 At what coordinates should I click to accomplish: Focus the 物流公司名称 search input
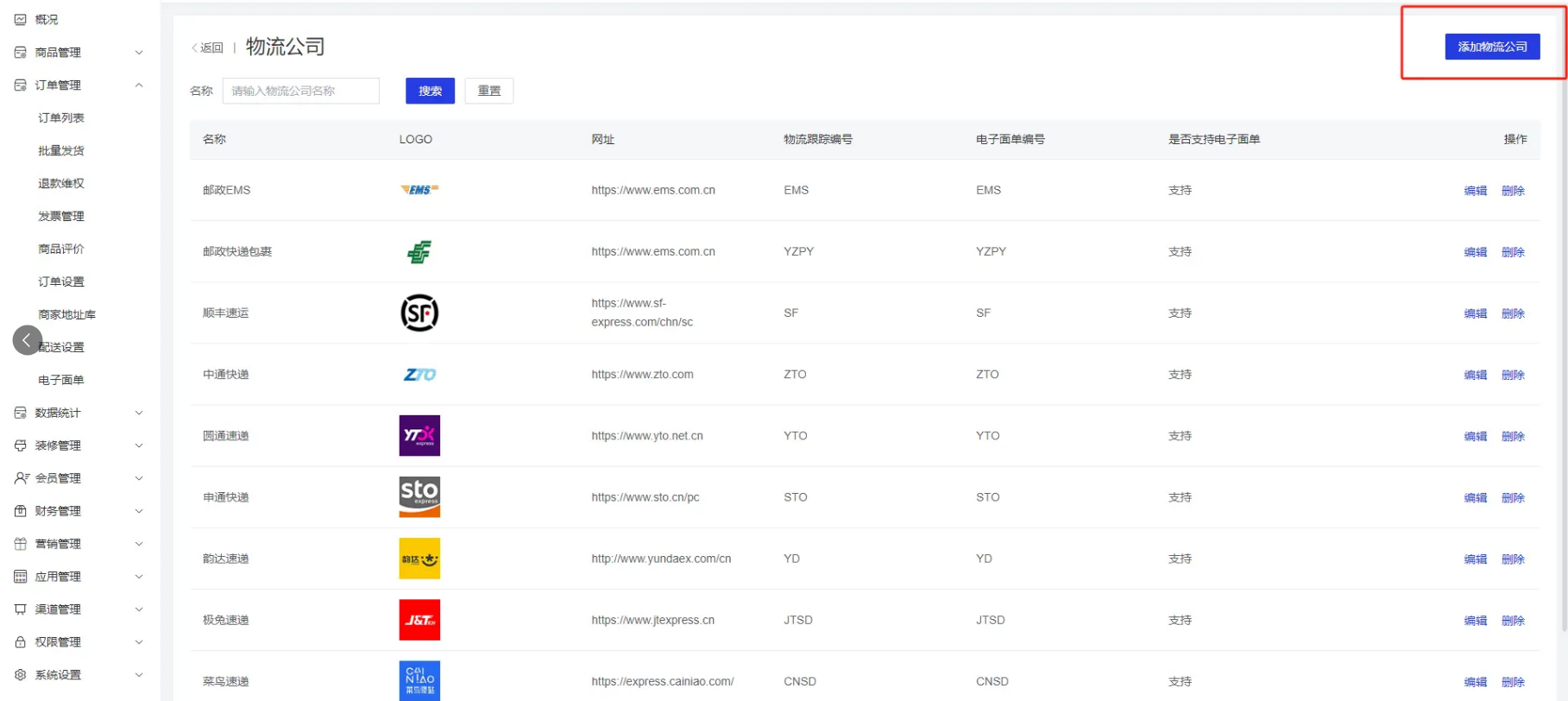(300, 91)
